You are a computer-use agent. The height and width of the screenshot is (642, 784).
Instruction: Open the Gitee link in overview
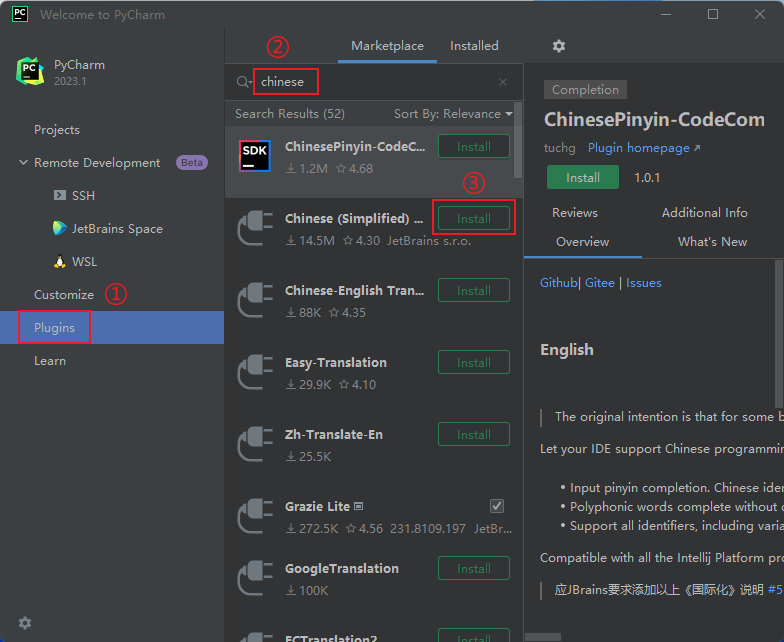pos(600,282)
